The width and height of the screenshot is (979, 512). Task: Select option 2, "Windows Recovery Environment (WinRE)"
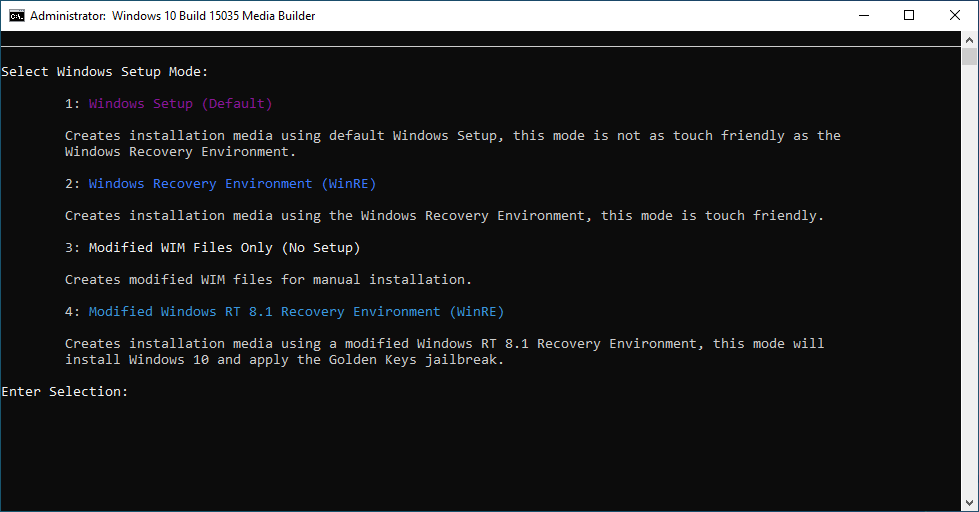pos(232,184)
